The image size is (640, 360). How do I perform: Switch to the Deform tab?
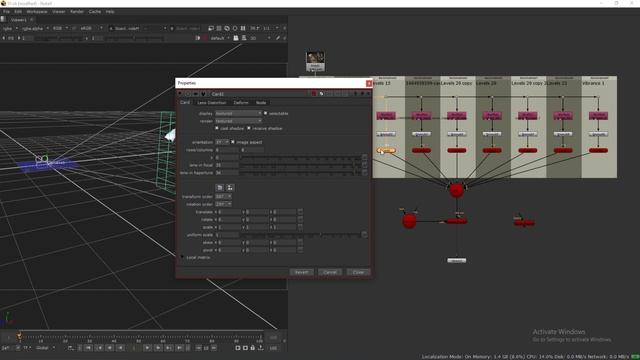pyautogui.click(x=241, y=103)
